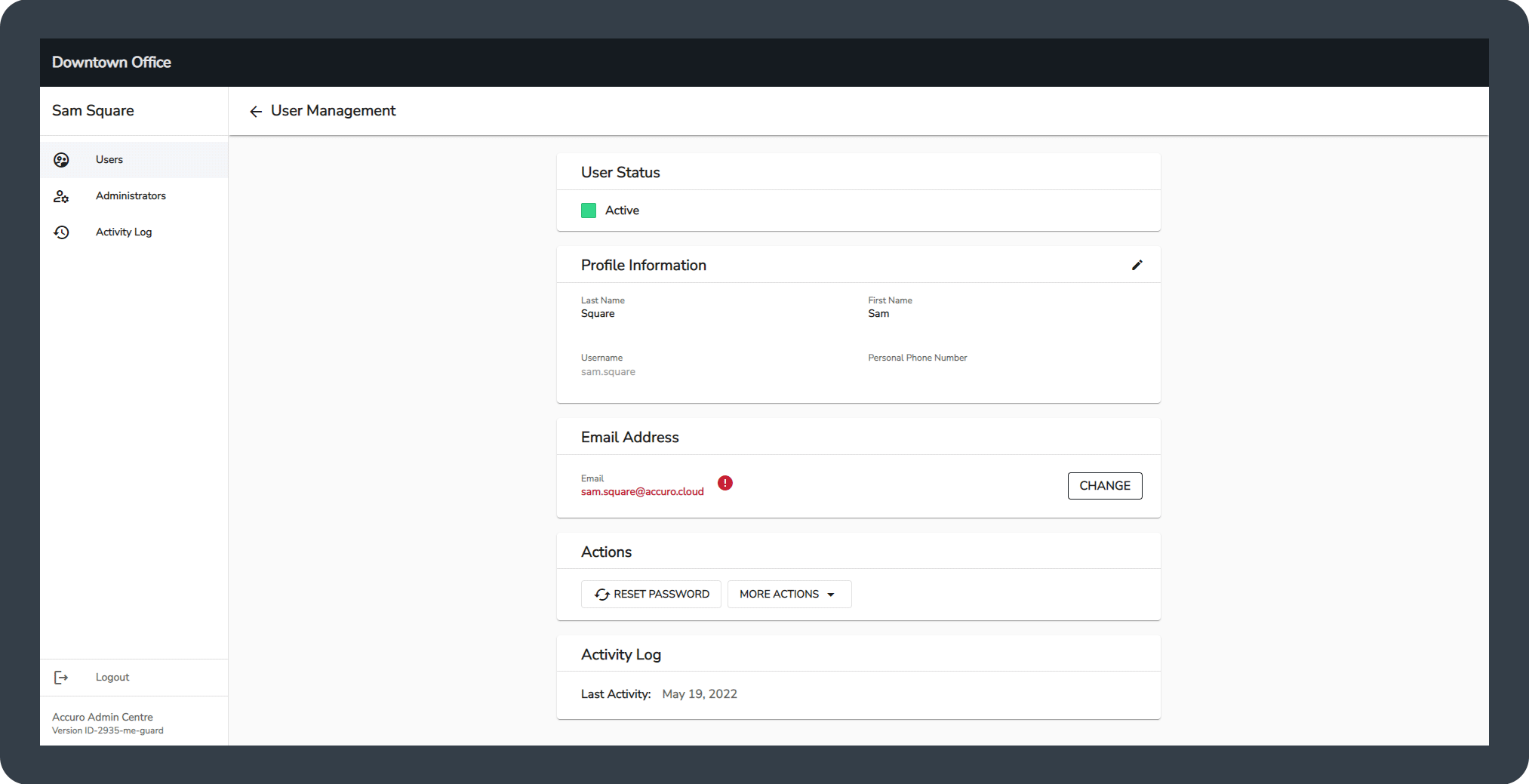Go to Activity Log in sidebar

tap(124, 232)
